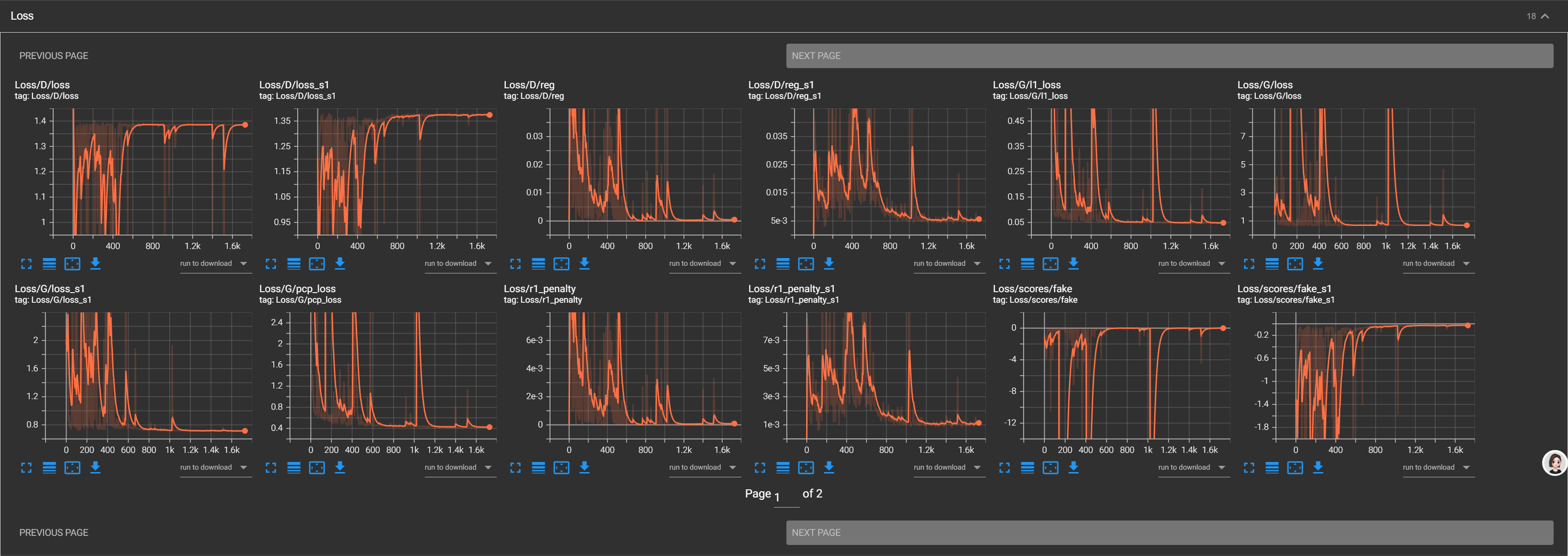
Task: Toggle y-axis log scale on Loss/D/loss chart
Action: point(49,264)
